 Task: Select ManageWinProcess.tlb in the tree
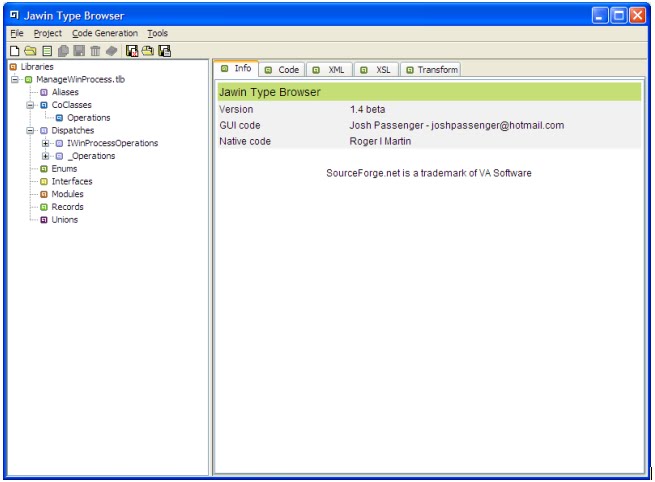(80, 79)
